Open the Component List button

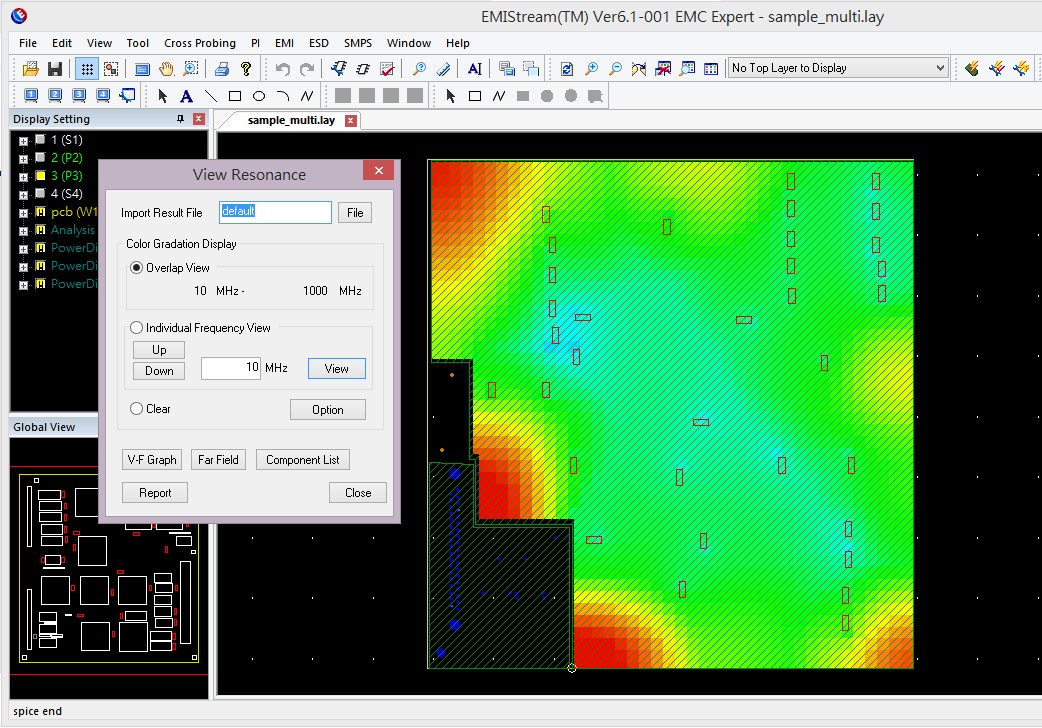point(302,460)
